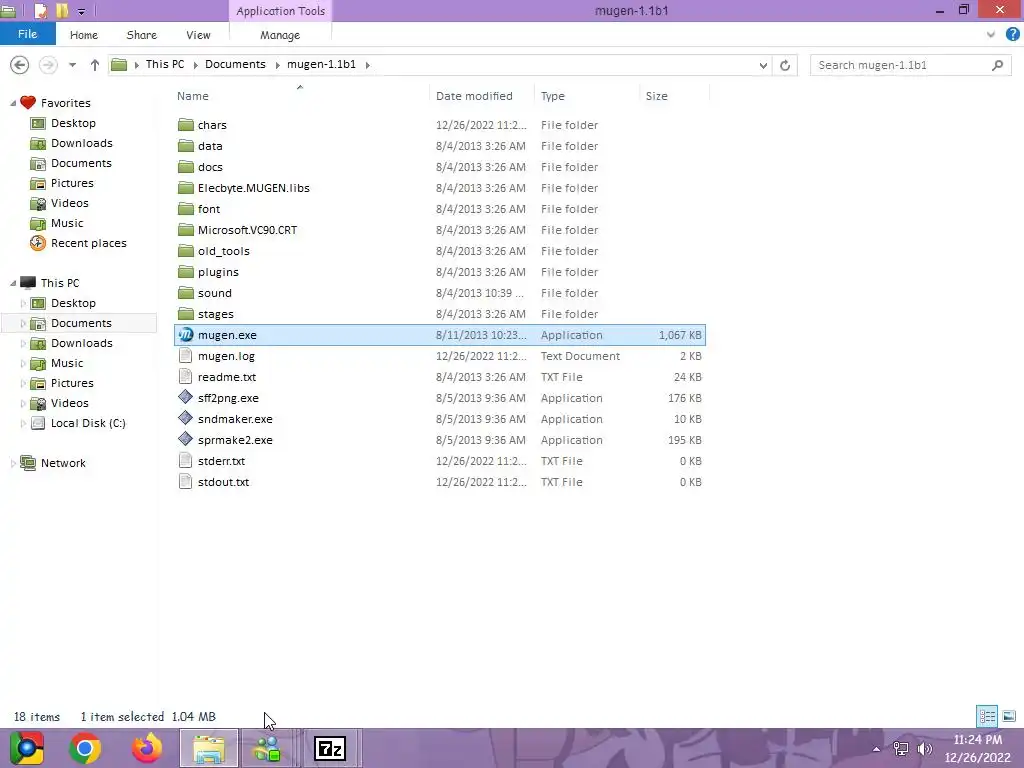Open the Manage ribbon tab
This screenshot has height=768, width=1024.
pyautogui.click(x=280, y=35)
